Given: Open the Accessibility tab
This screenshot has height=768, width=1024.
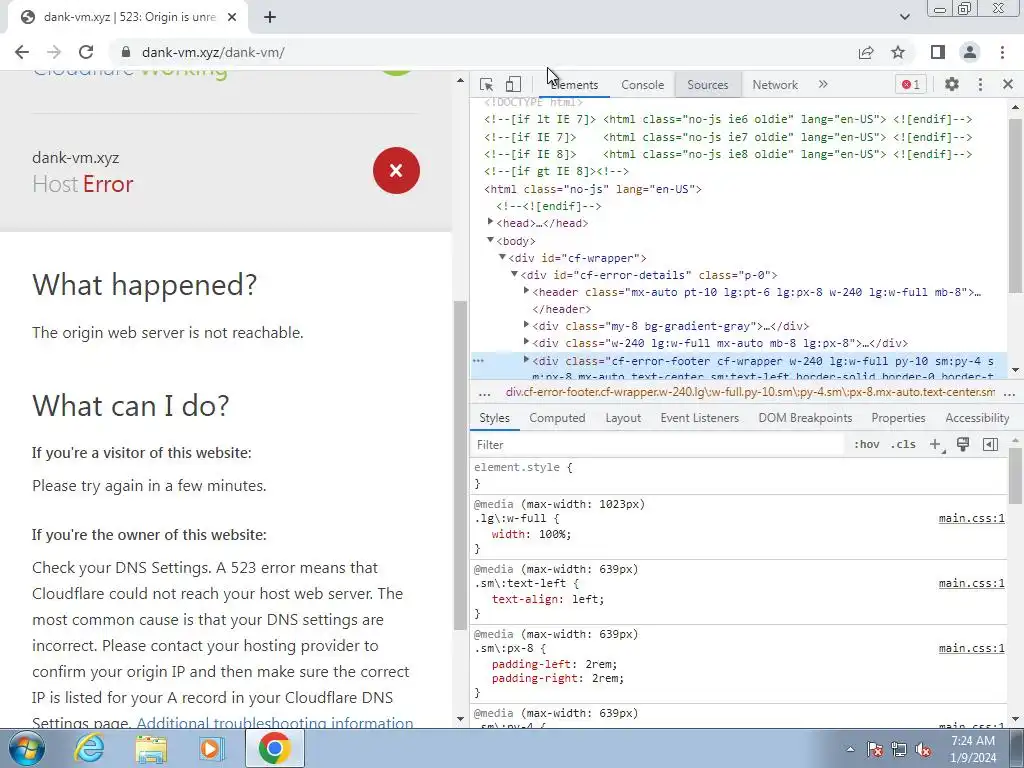Looking at the screenshot, I should click(977, 418).
